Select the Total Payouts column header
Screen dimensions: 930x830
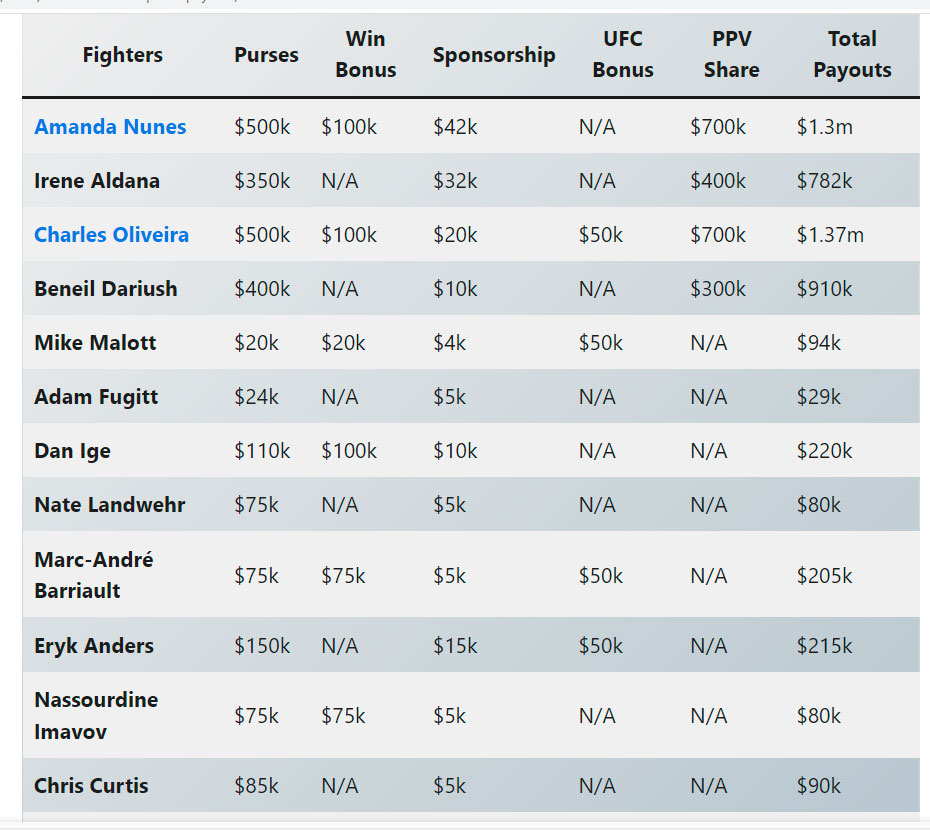pyautogui.click(x=852, y=55)
